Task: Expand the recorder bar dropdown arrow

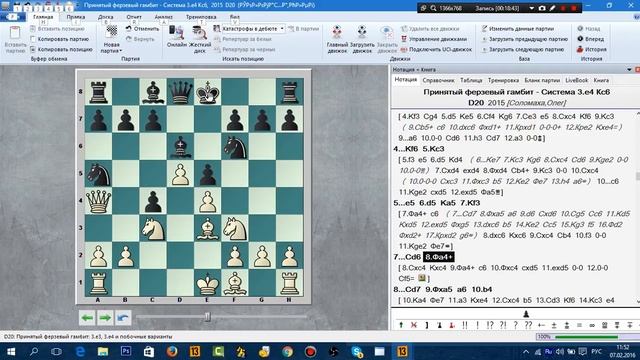Action: point(531,8)
